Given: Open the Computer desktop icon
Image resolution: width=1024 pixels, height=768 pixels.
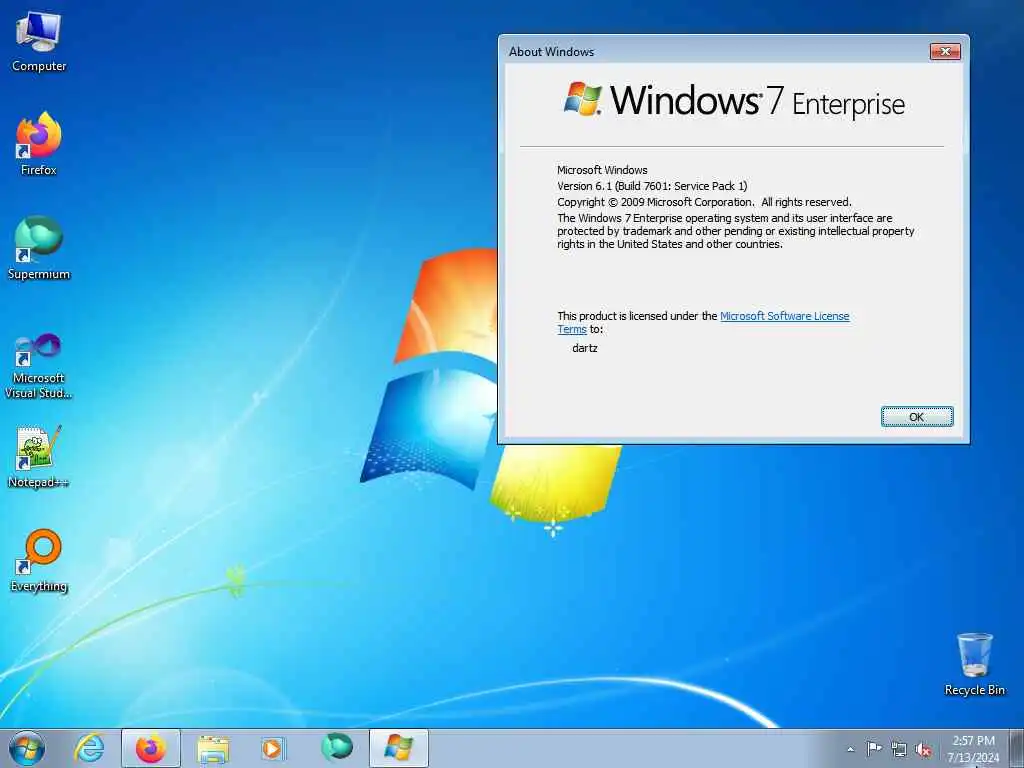Looking at the screenshot, I should click(x=39, y=42).
